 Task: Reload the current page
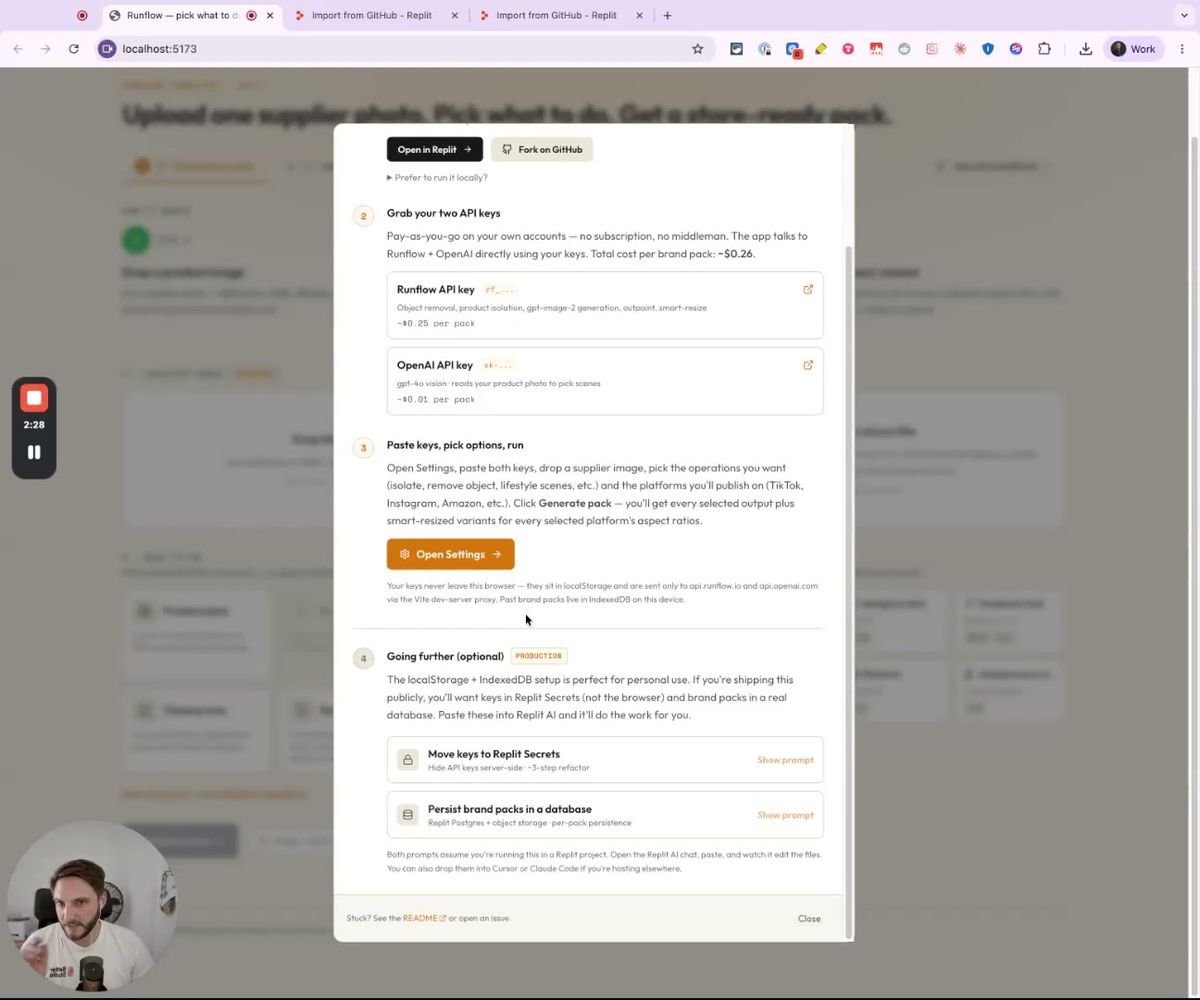[x=74, y=49]
